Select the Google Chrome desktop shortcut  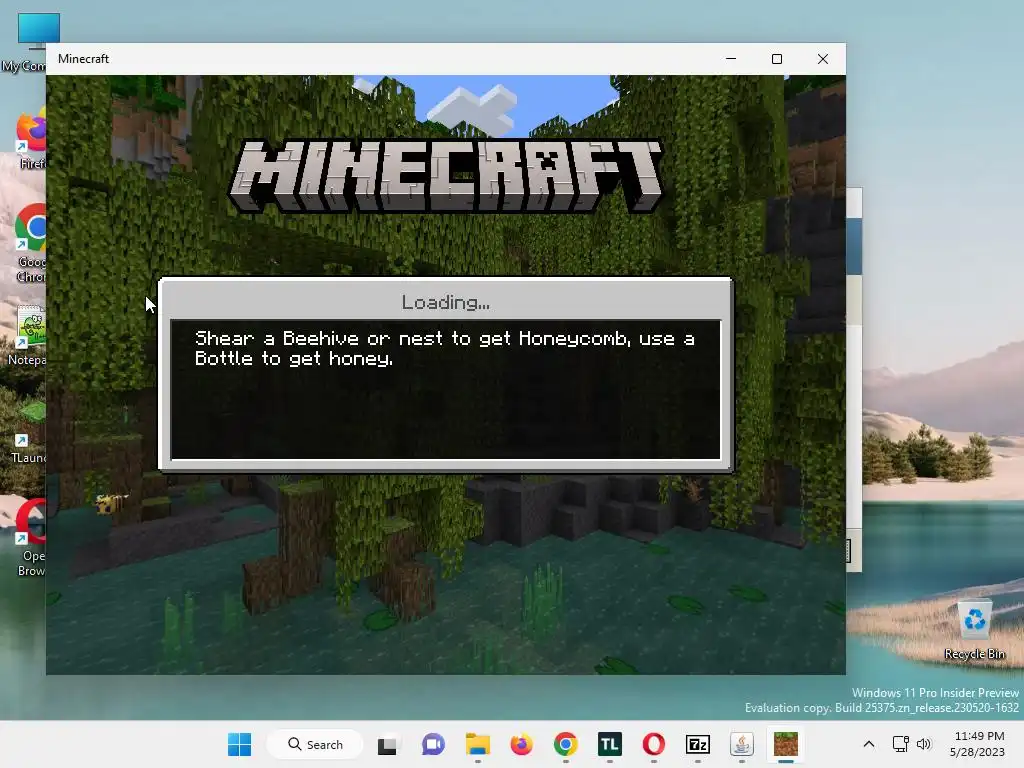[29, 243]
